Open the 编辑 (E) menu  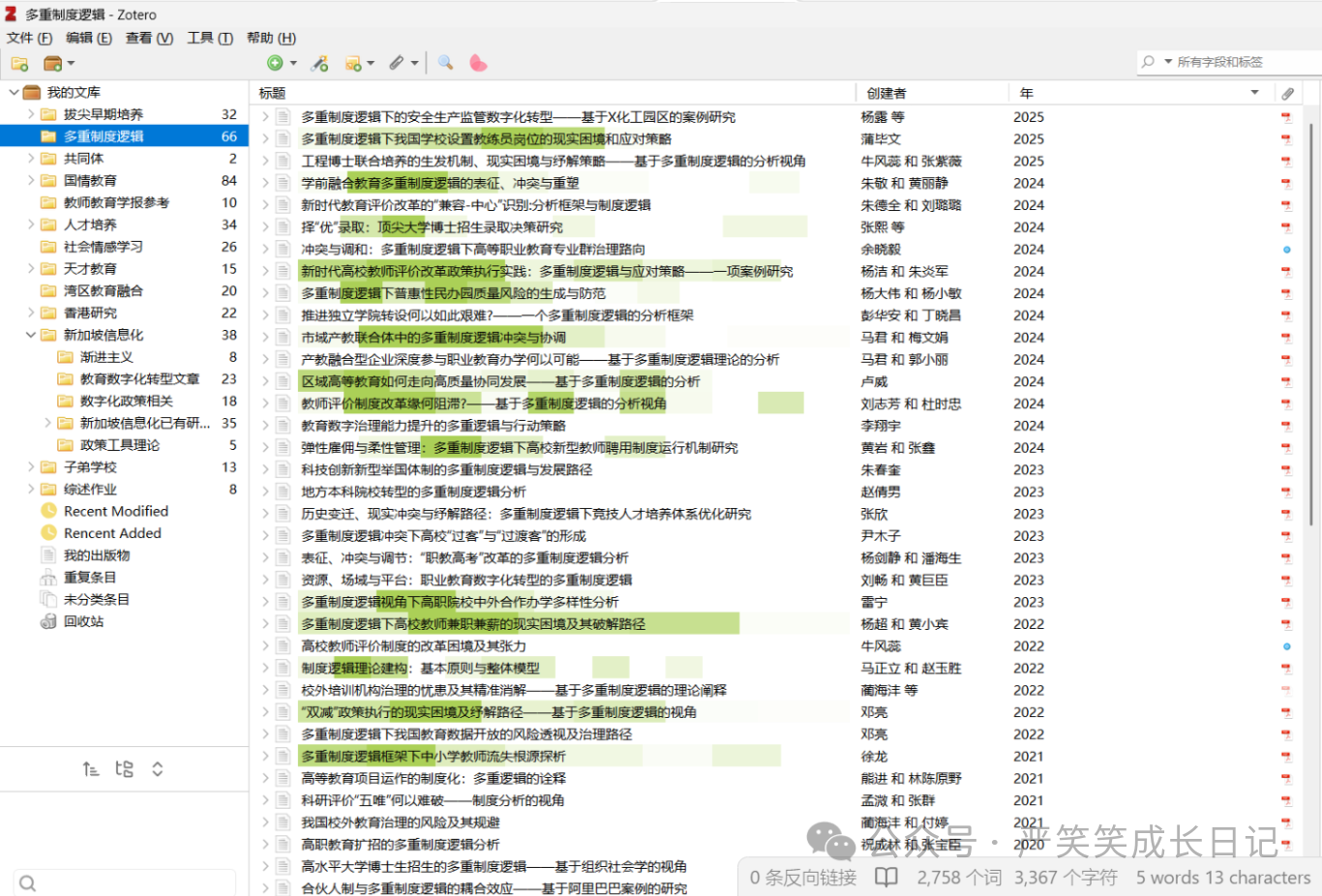(88, 38)
